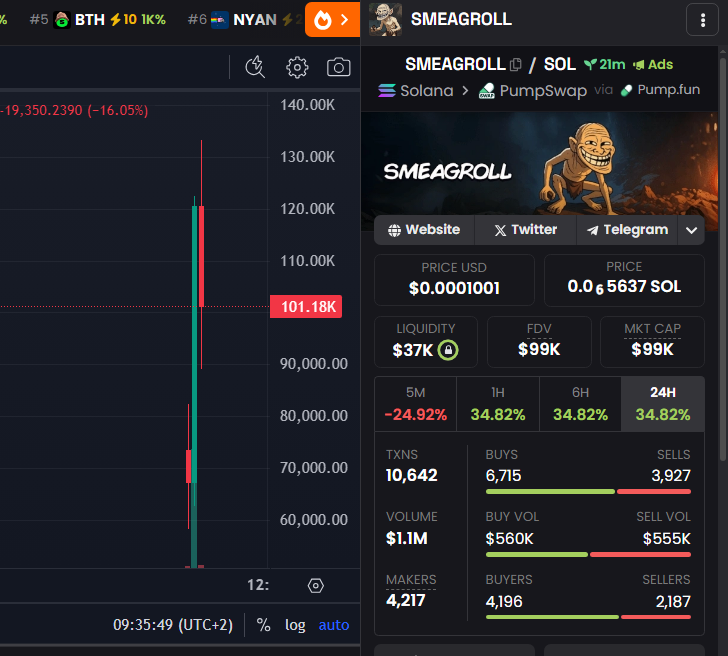
Task: Click the buyers versus sellers ratio bar
Action: click(588, 617)
